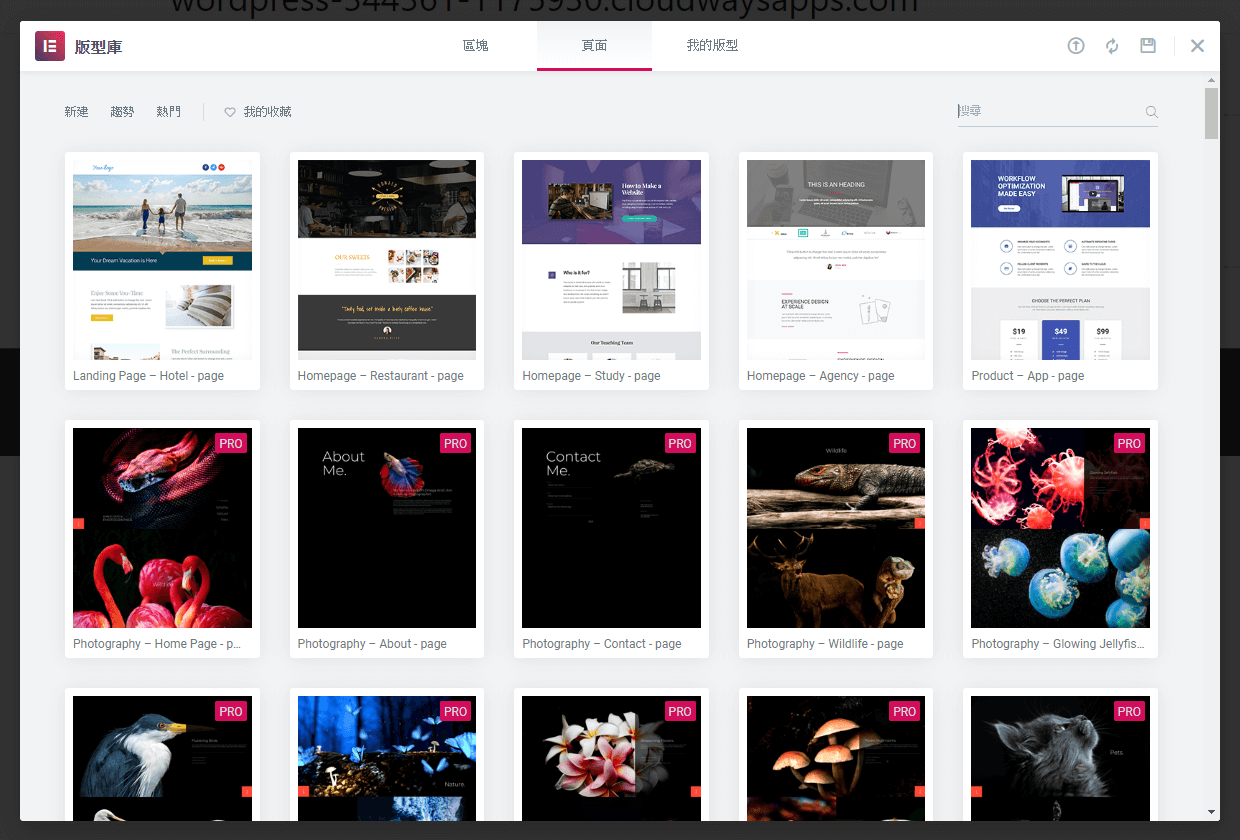Preview Photography Wildlife template thumbnail
Viewport: 1240px width, 840px height.
836,528
